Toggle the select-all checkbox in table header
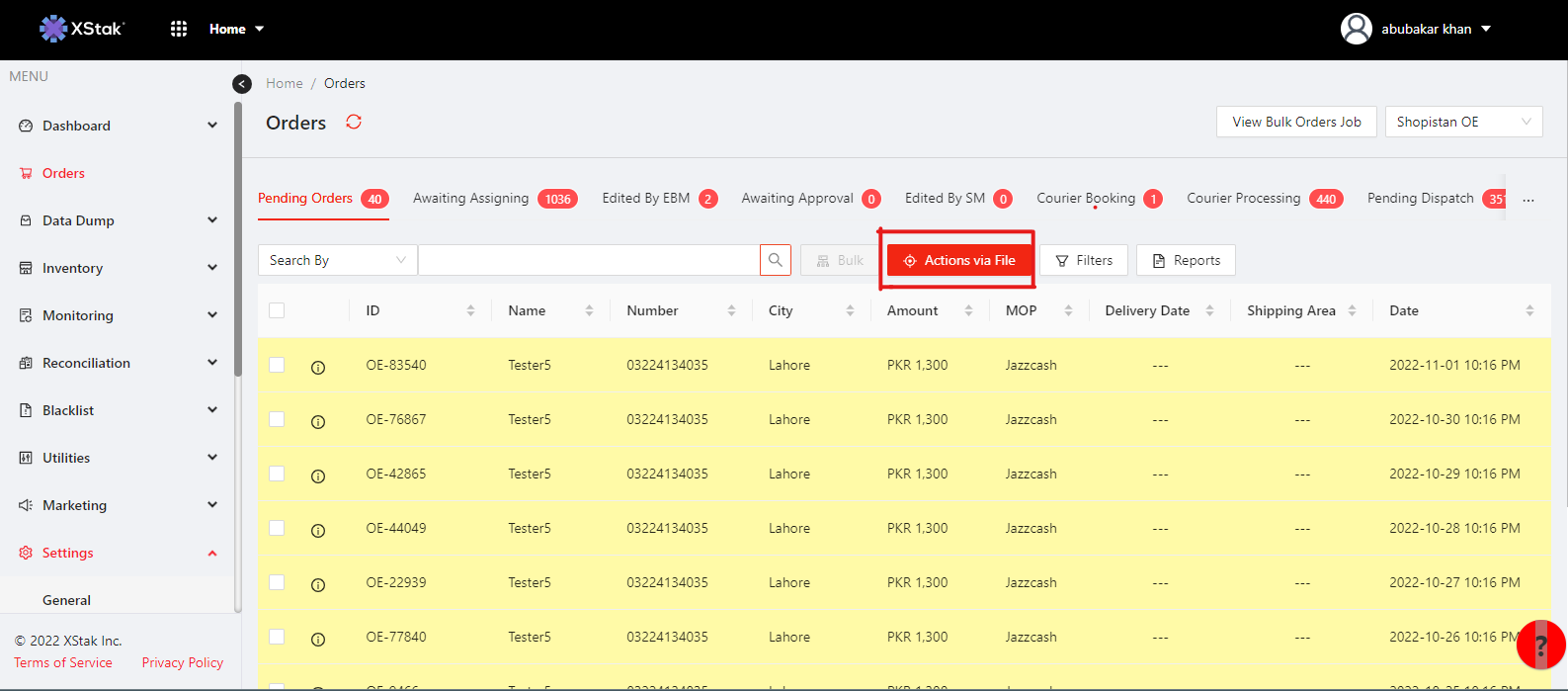 click(x=277, y=310)
